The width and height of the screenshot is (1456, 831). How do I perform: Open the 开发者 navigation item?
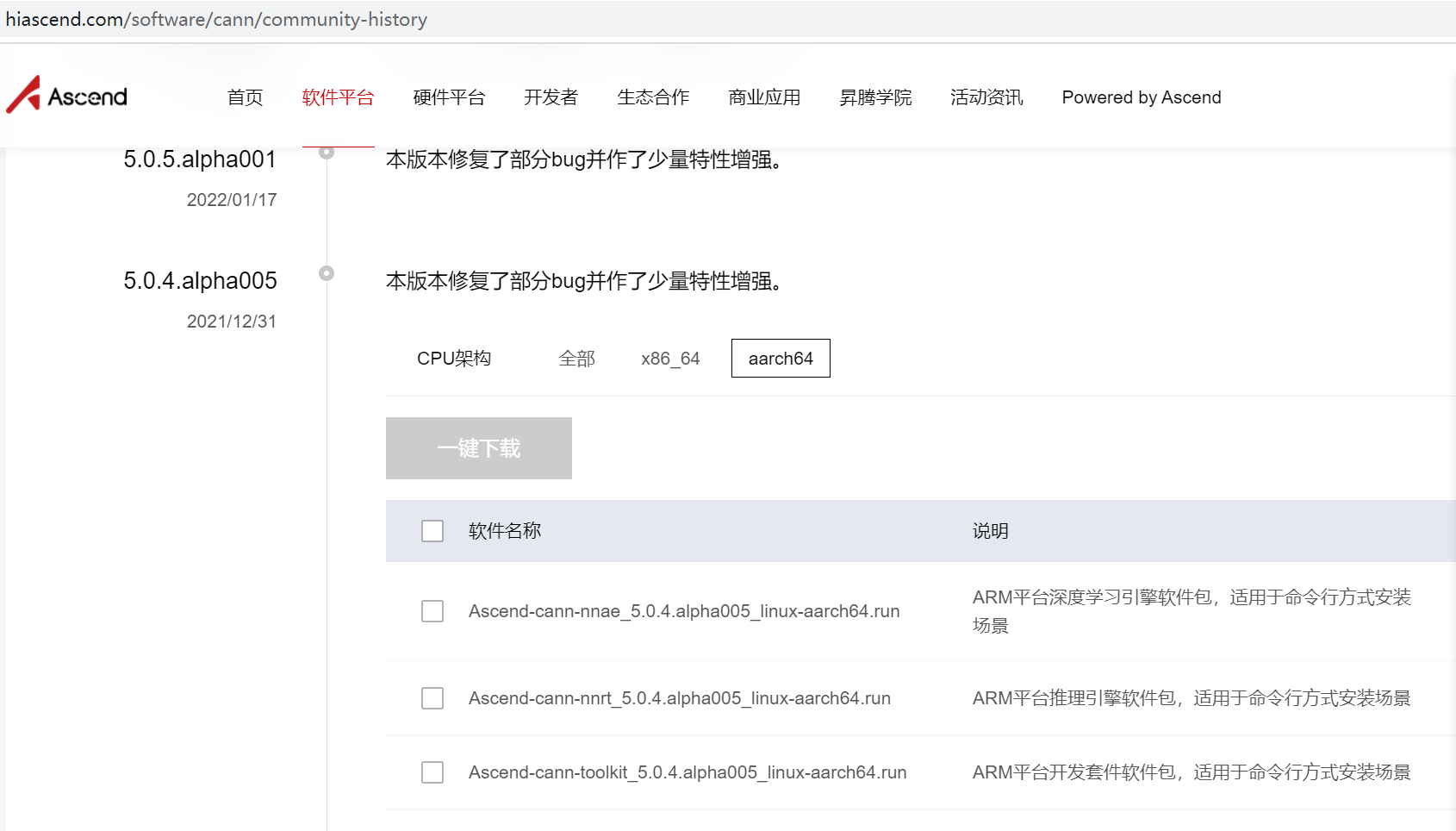[551, 97]
